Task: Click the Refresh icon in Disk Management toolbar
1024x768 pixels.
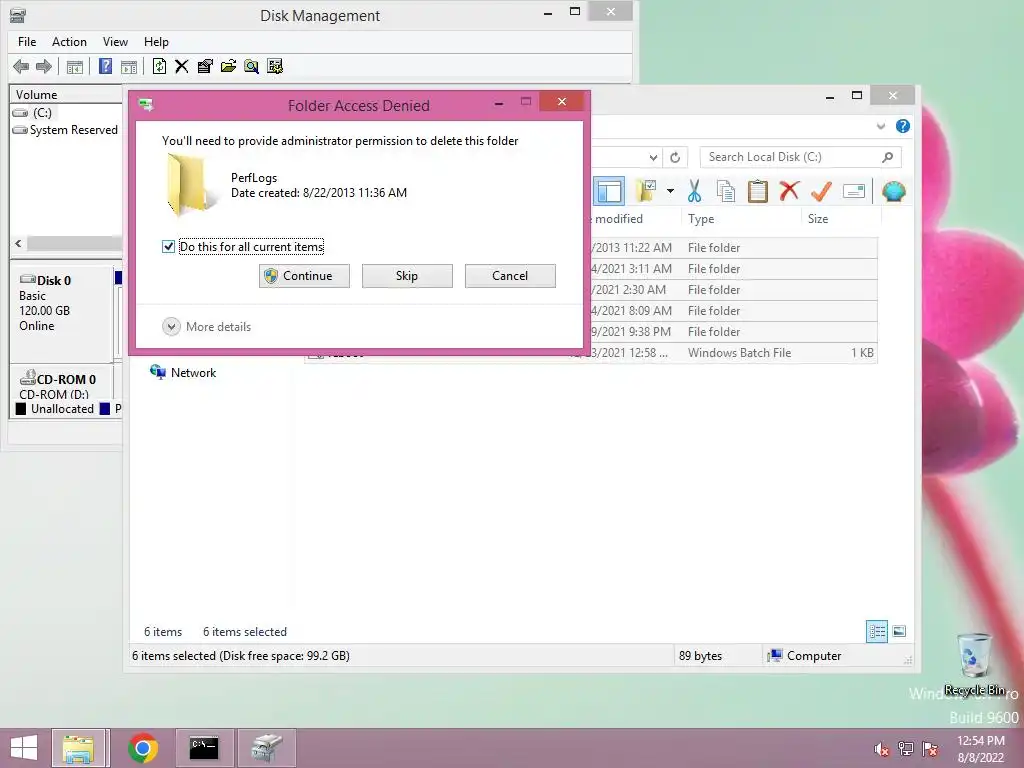Action: pyautogui.click(x=159, y=66)
